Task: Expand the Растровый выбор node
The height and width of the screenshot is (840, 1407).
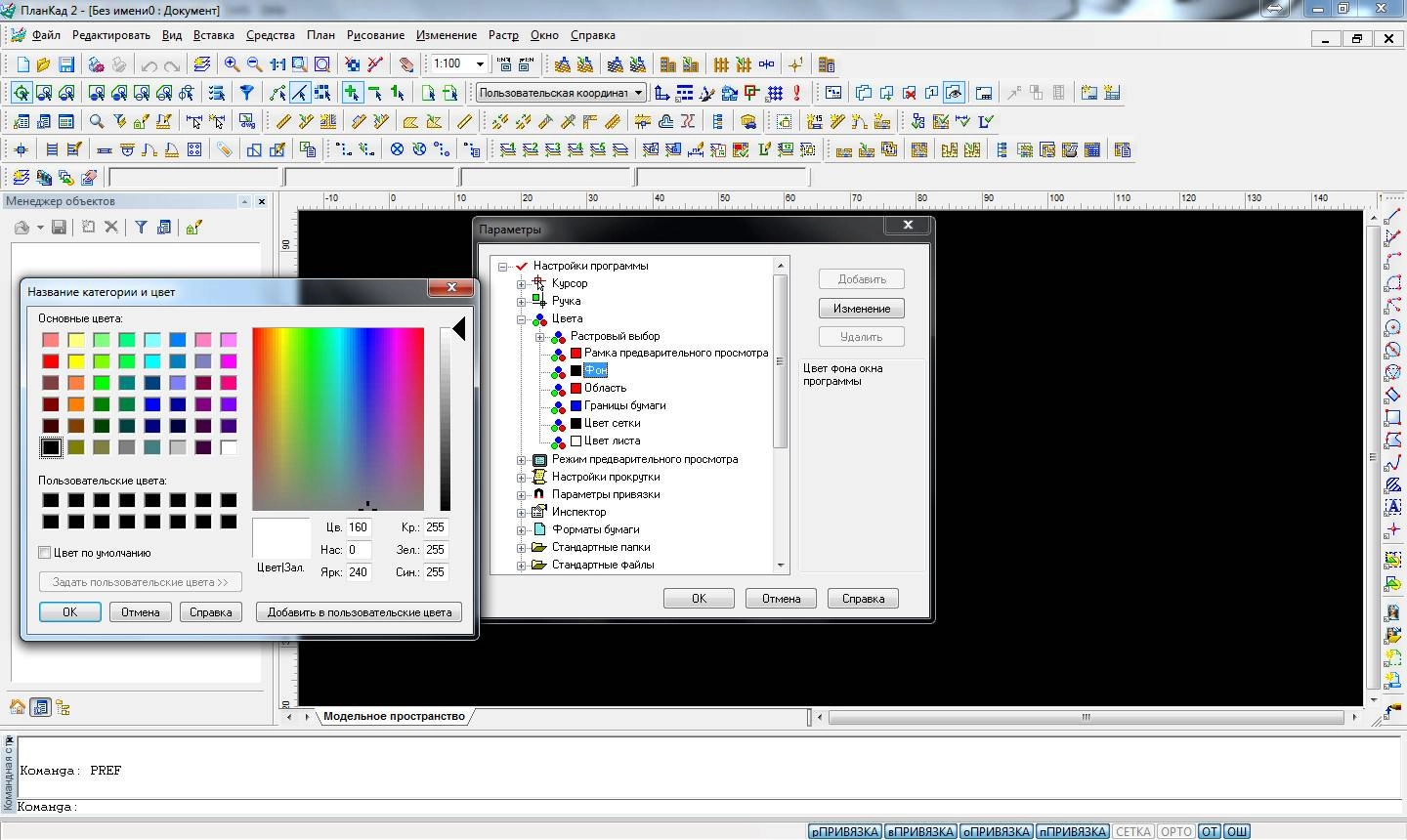Action: (x=539, y=336)
